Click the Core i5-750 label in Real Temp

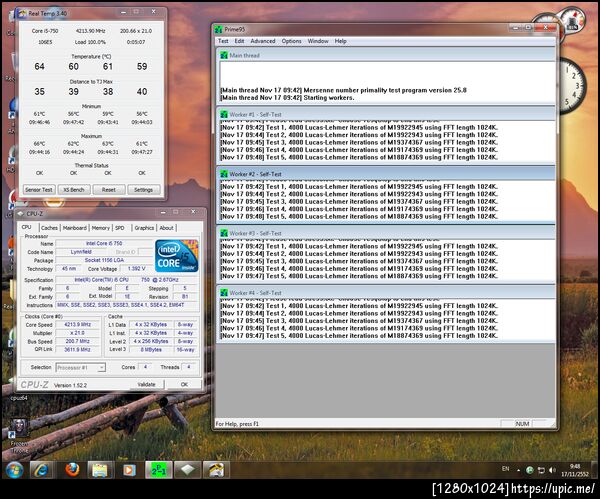pos(45,31)
